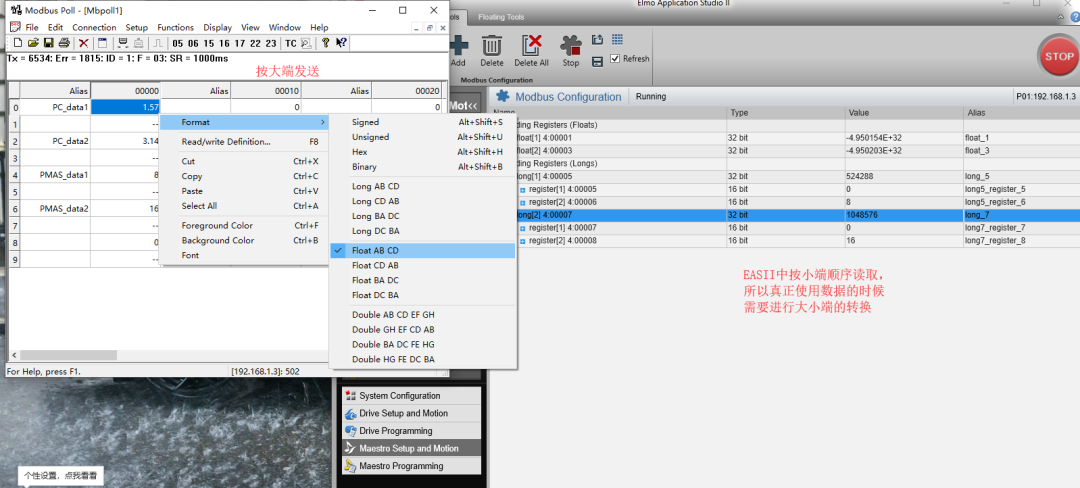Switch to the Floating Tools tab
Screen dimensions: 1080x488
[x=501, y=17]
